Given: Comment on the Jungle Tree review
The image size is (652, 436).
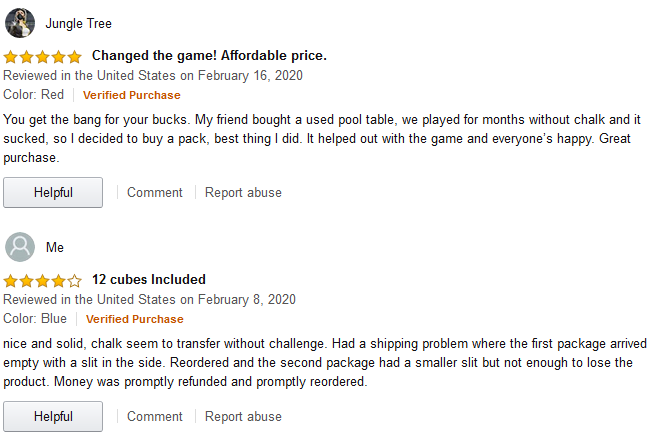Looking at the screenshot, I should tap(155, 192).
